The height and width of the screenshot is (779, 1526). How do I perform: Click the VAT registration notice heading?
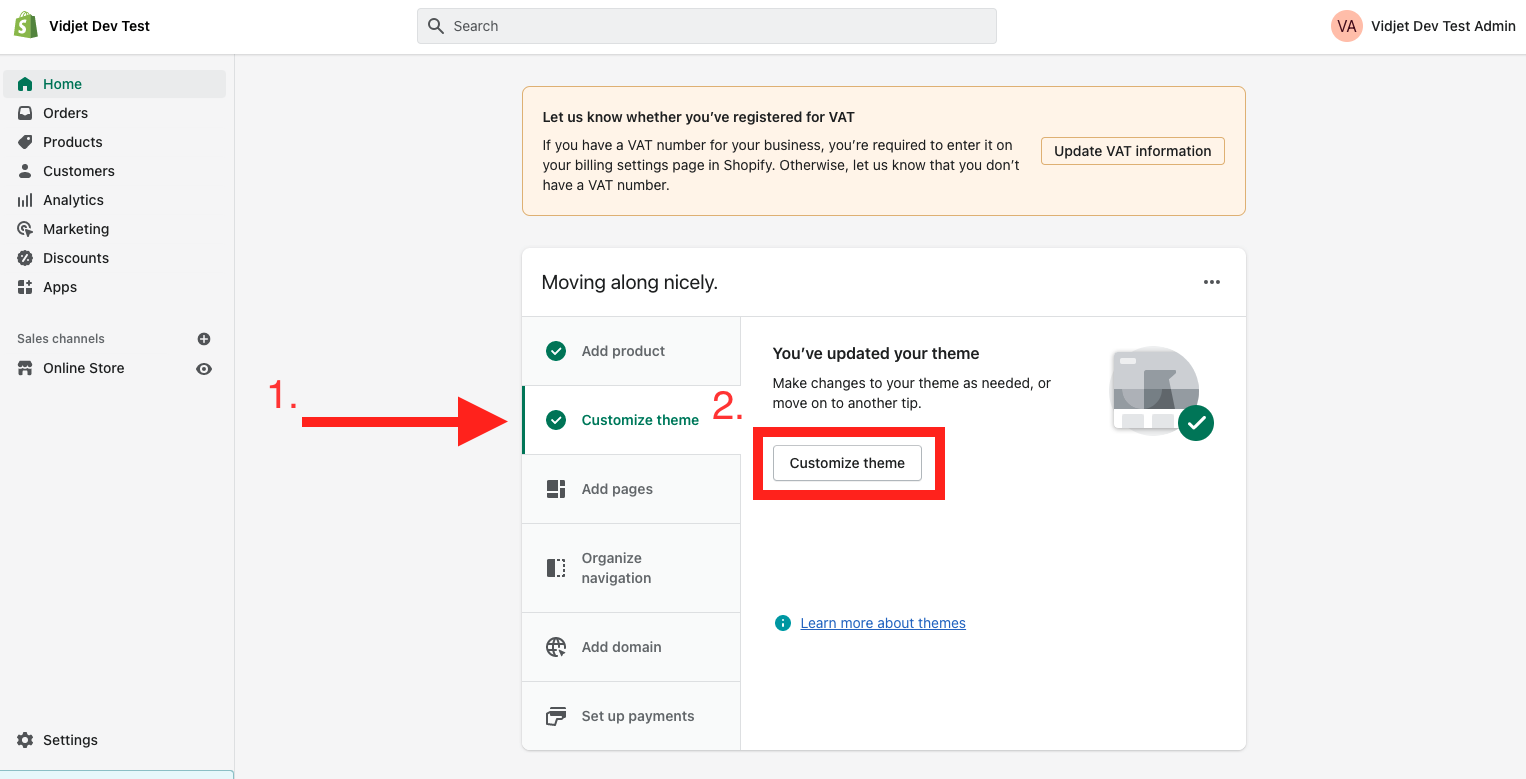699,117
